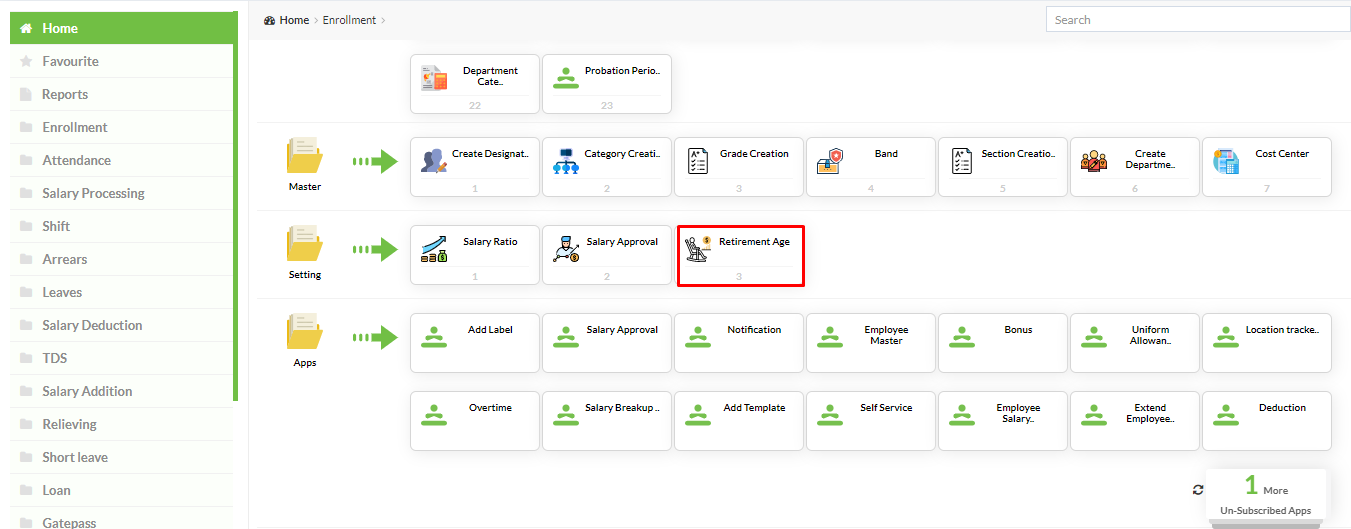Viewport: 1351px width, 529px height.
Task: Open the Retirement Age setting
Action: 741,255
